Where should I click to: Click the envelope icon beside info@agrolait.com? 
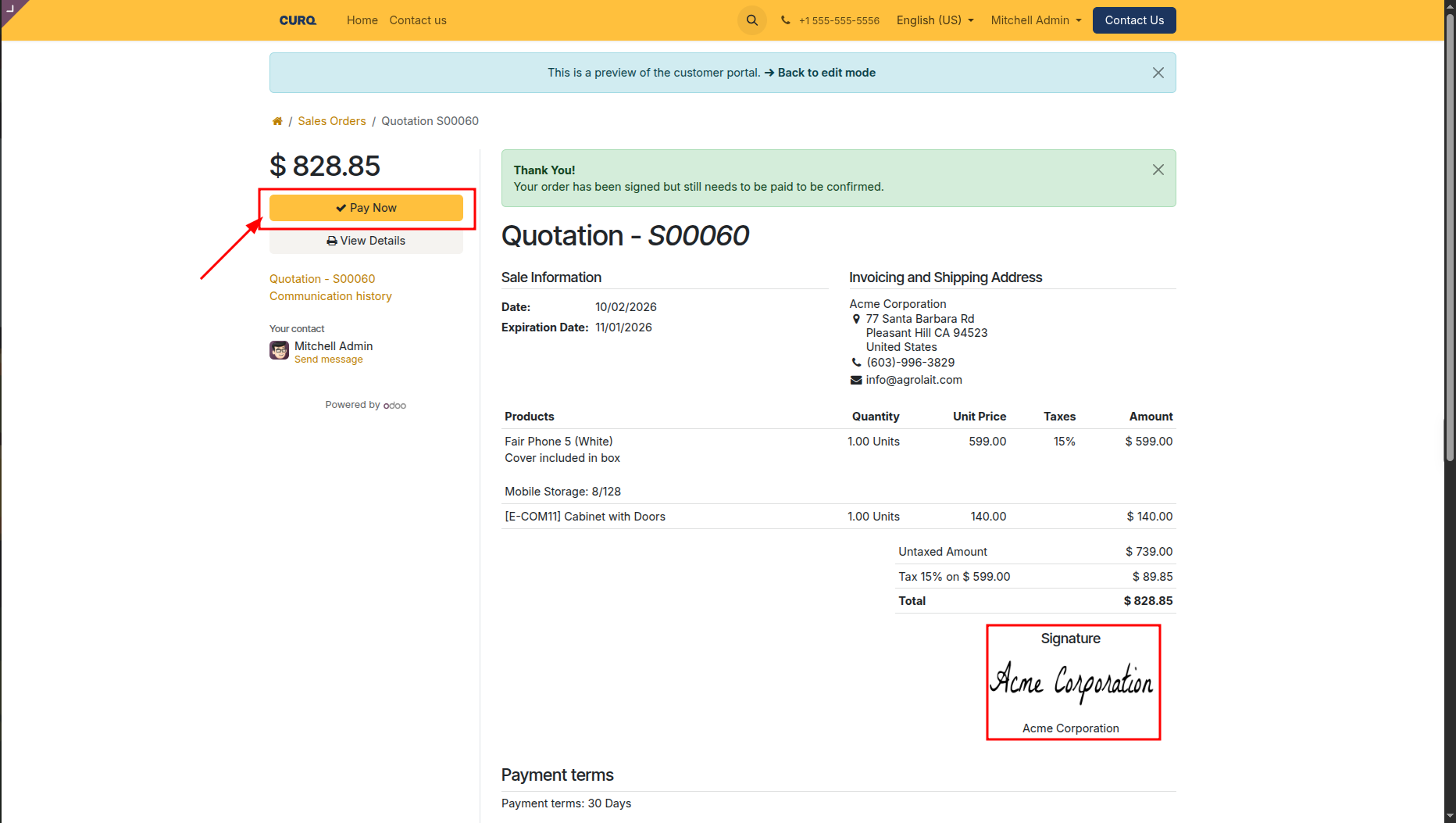pyautogui.click(x=856, y=380)
